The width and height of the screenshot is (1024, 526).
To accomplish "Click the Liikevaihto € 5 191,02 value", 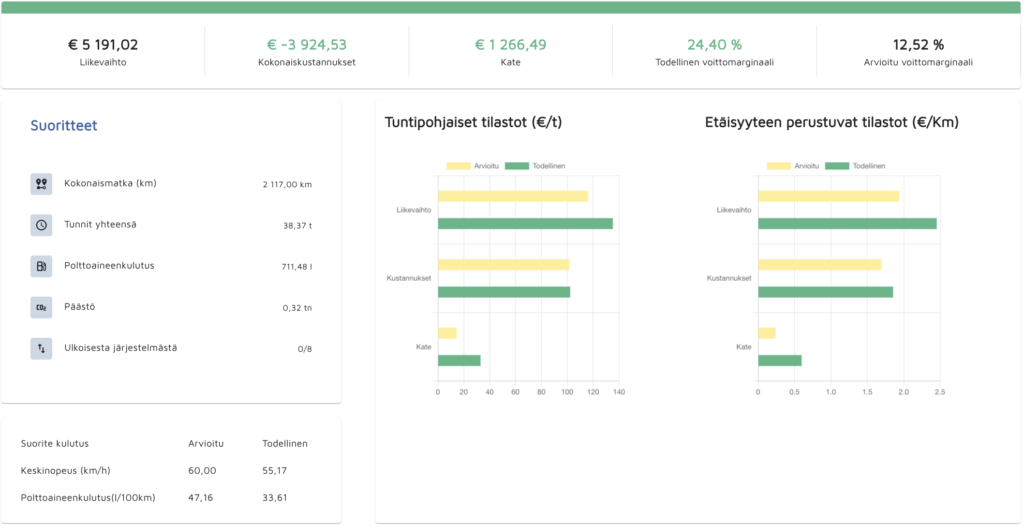I will (x=103, y=45).
